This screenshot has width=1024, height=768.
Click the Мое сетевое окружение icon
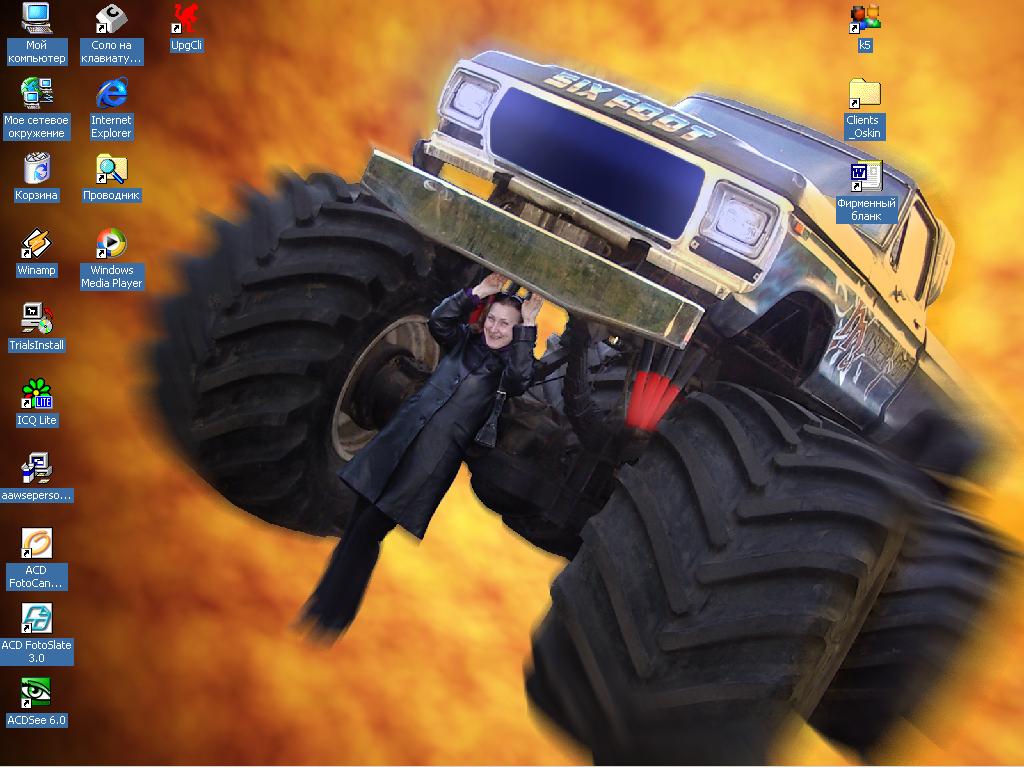36,93
